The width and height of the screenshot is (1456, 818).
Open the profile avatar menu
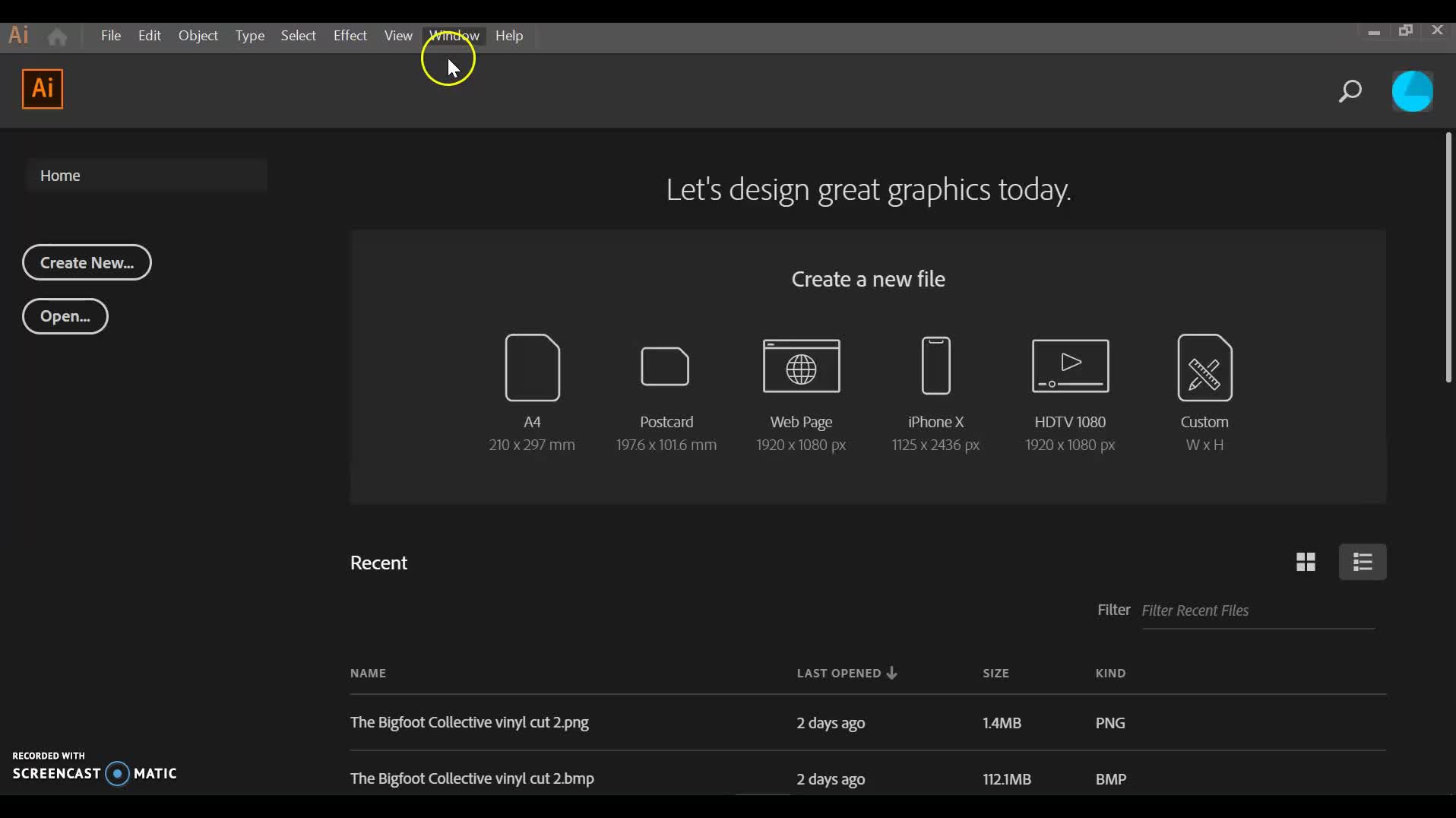click(1413, 90)
